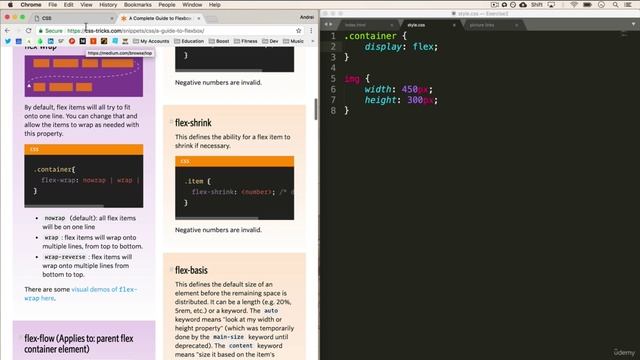Image resolution: width=640 pixels, height=360 pixels.
Task: Click the cloud upload menu bar icon
Action: click(x=523, y=5)
